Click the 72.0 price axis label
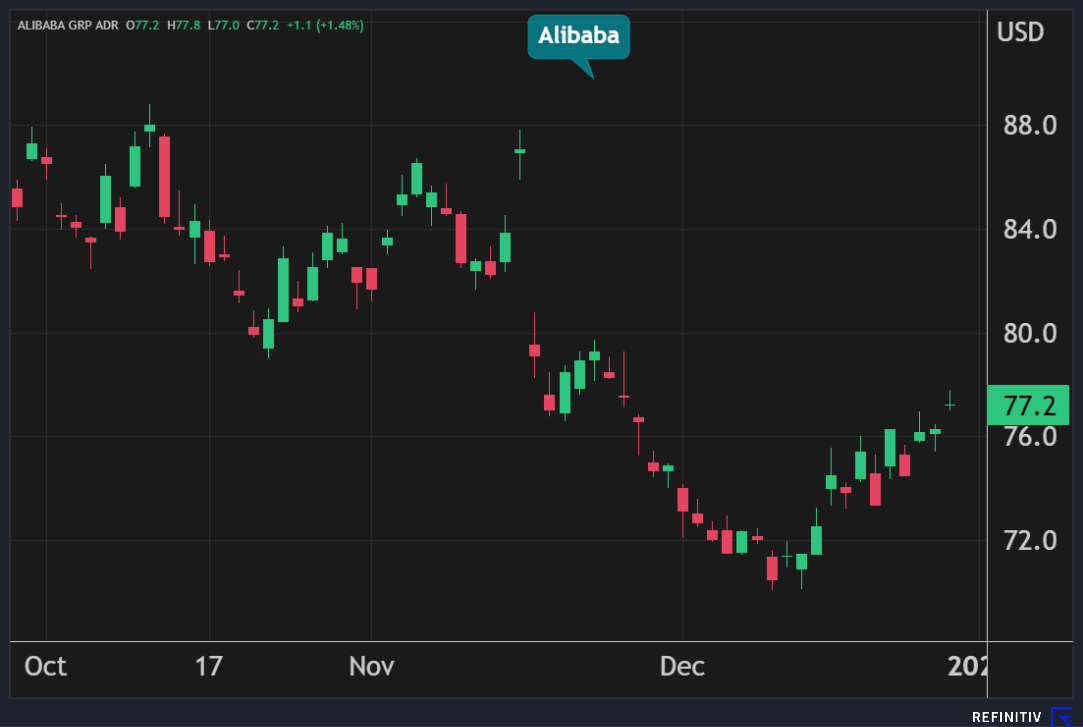 click(x=1030, y=541)
